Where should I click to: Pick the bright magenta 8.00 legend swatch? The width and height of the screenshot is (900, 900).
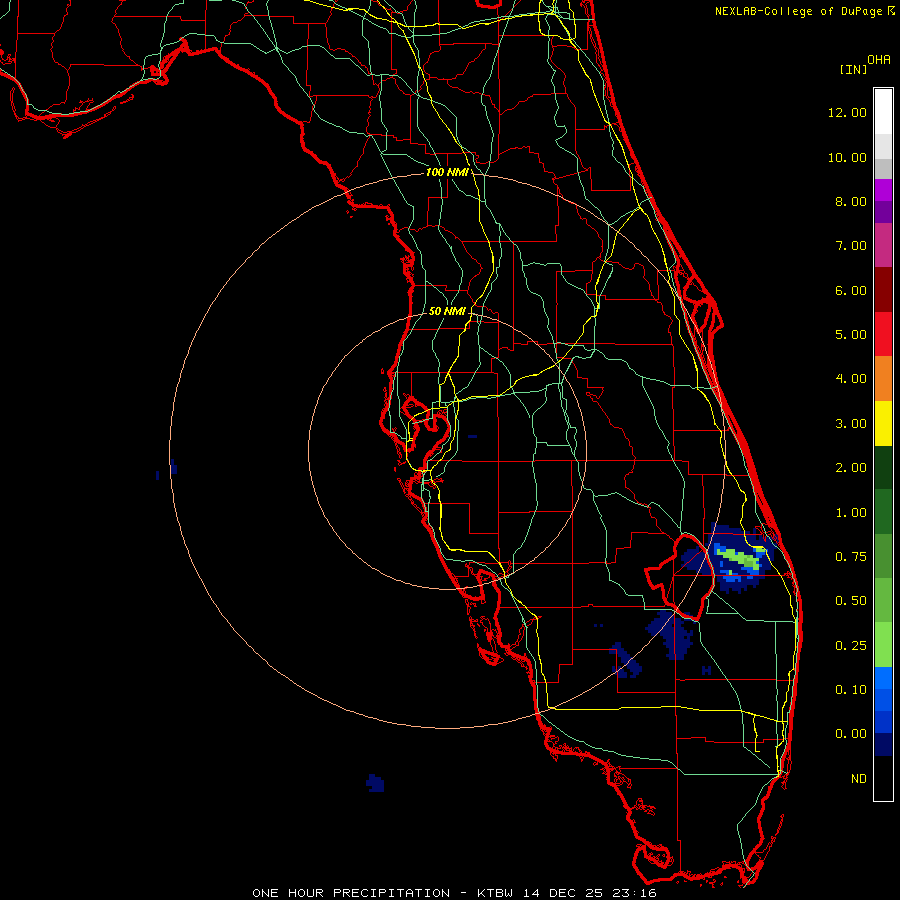[x=883, y=190]
